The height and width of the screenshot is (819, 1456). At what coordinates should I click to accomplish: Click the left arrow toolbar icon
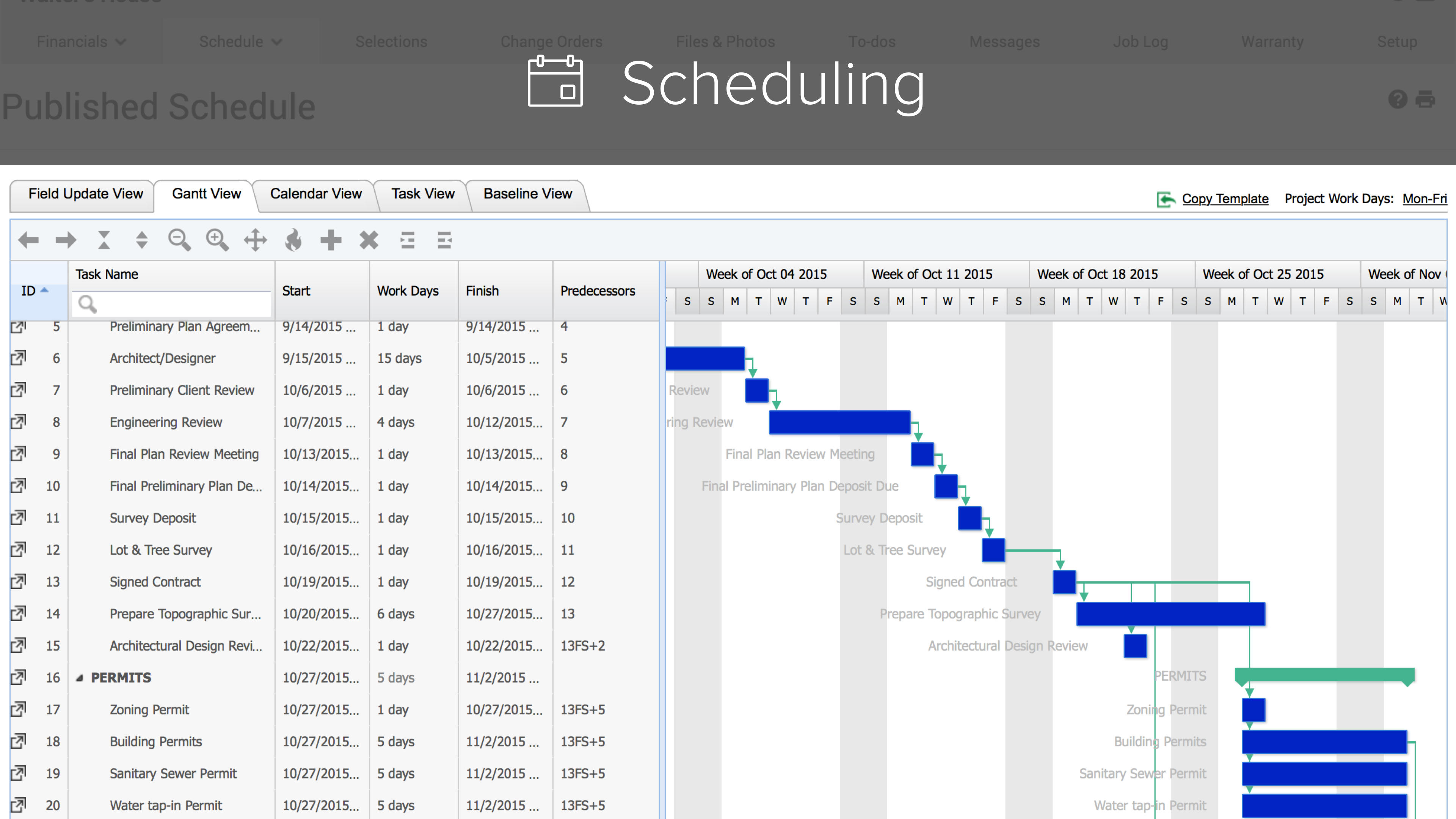tap(28, 240)
